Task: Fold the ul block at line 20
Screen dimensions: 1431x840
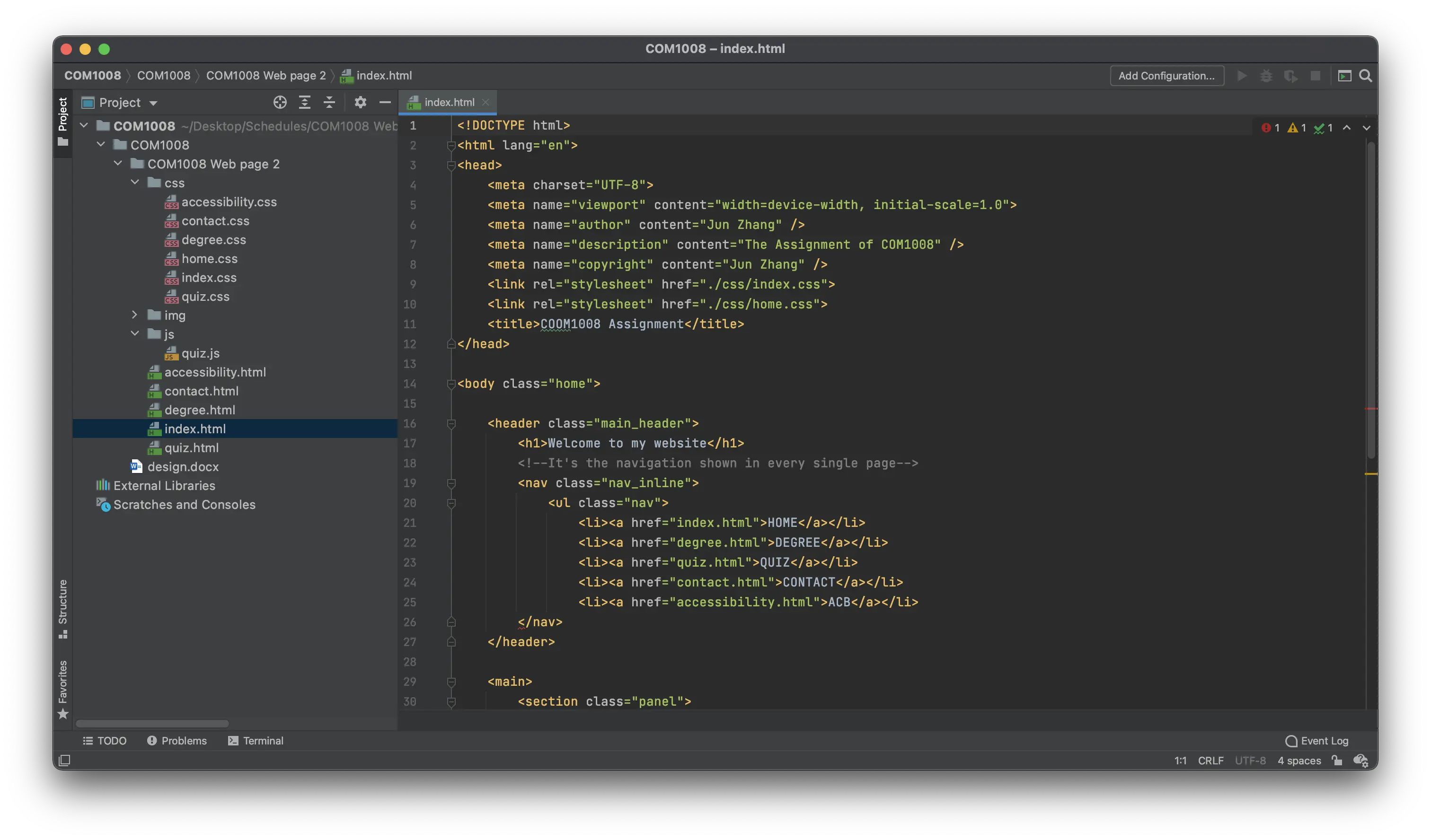Action: [x=451, y=503]
